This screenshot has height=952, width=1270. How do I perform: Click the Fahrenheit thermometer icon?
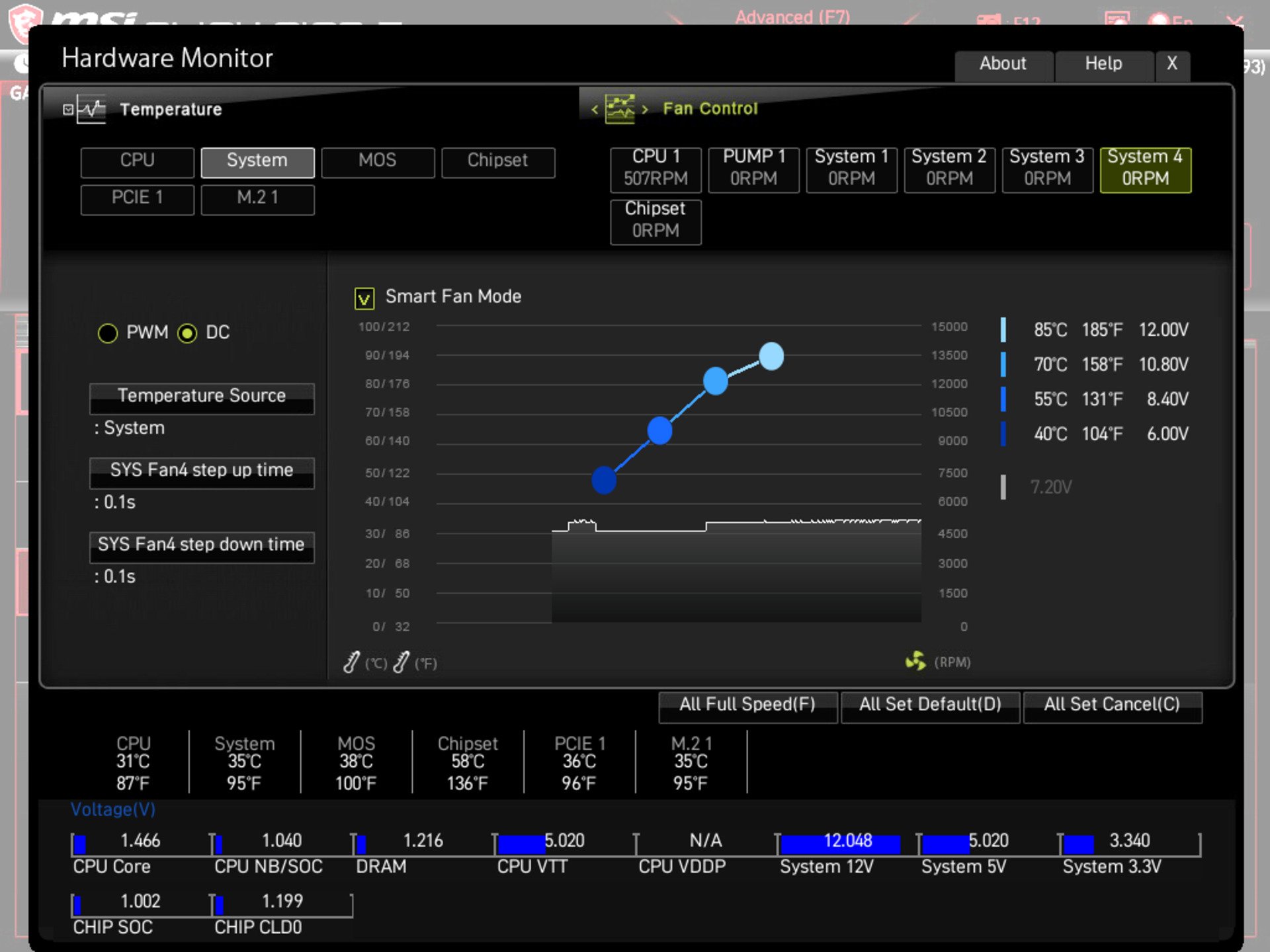click(x=401, y=662)
